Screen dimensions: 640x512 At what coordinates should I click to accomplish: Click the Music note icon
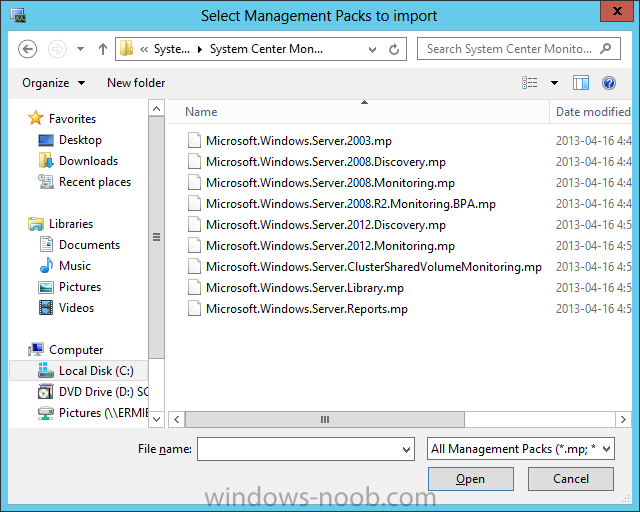click(46, 265)
